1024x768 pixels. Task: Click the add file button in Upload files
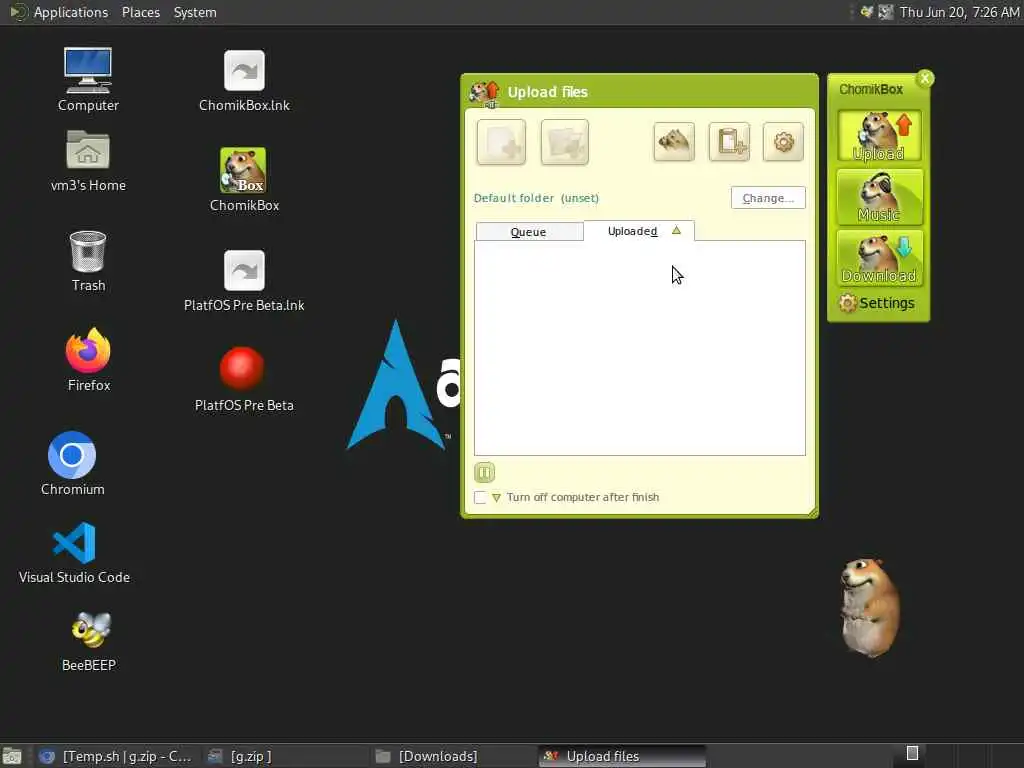[501, 142]
